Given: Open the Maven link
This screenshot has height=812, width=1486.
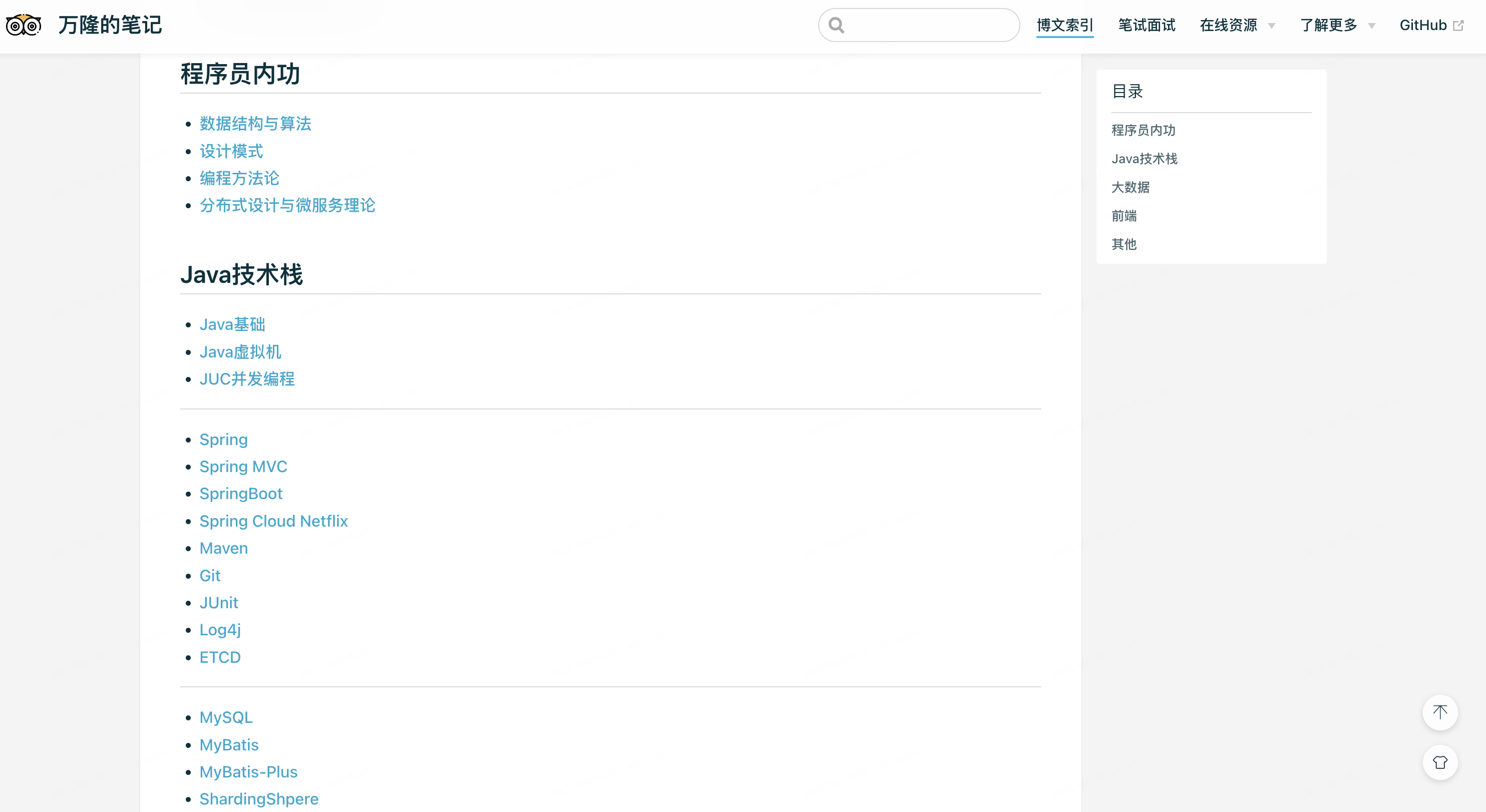Looking at the screenshot, I should 224,549.
